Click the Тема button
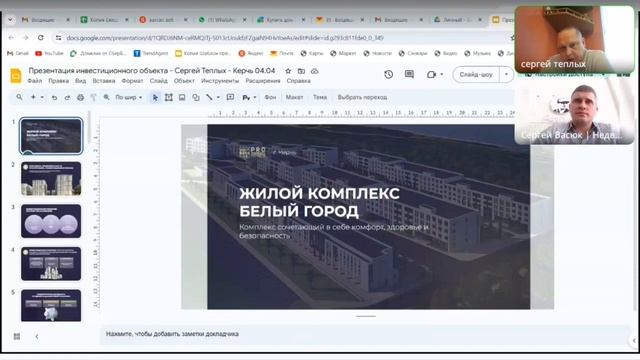 [320, 98]
